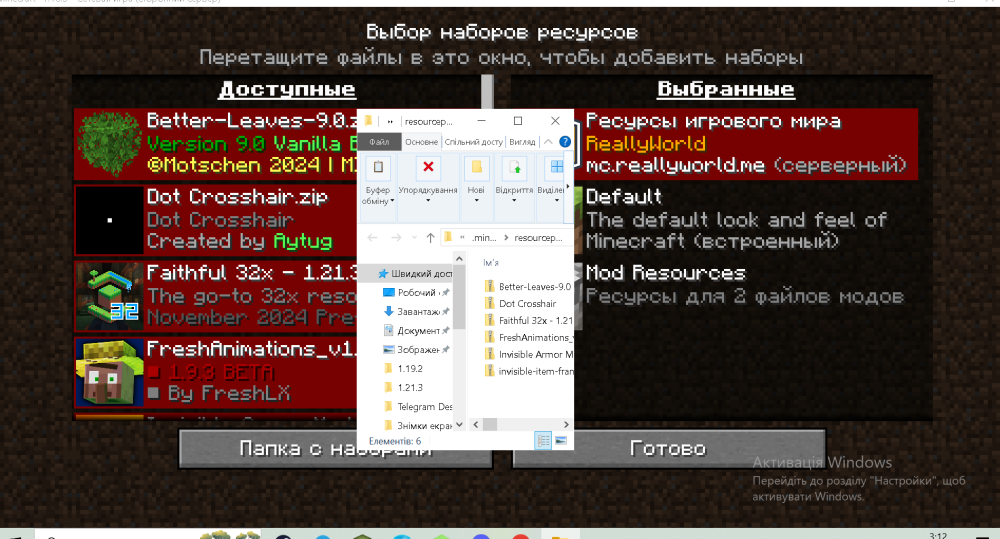1000x539 pixels.
Task: Expand the Clipboard (Буфер обміну) dropdown arrow
Action: [x=392, y=201]
